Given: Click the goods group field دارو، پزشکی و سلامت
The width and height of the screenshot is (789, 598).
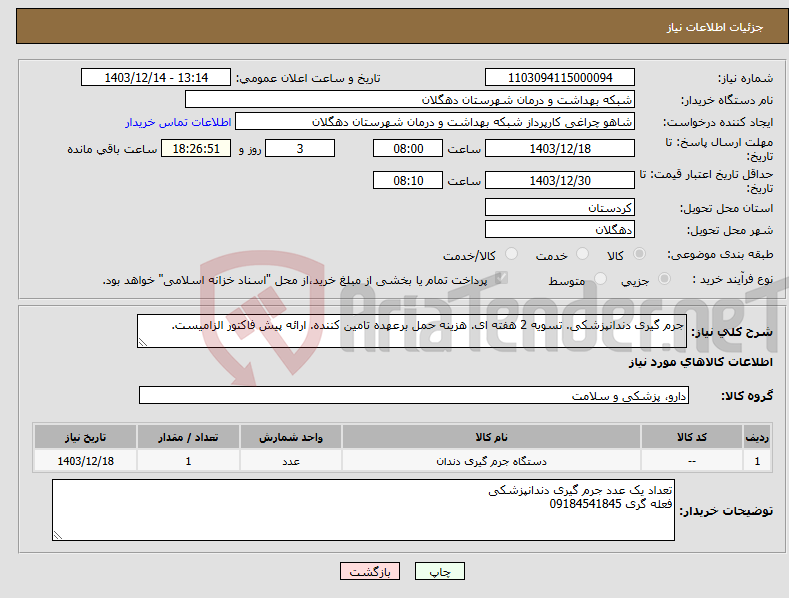Looking at the screenshot, I should (414, 396).
